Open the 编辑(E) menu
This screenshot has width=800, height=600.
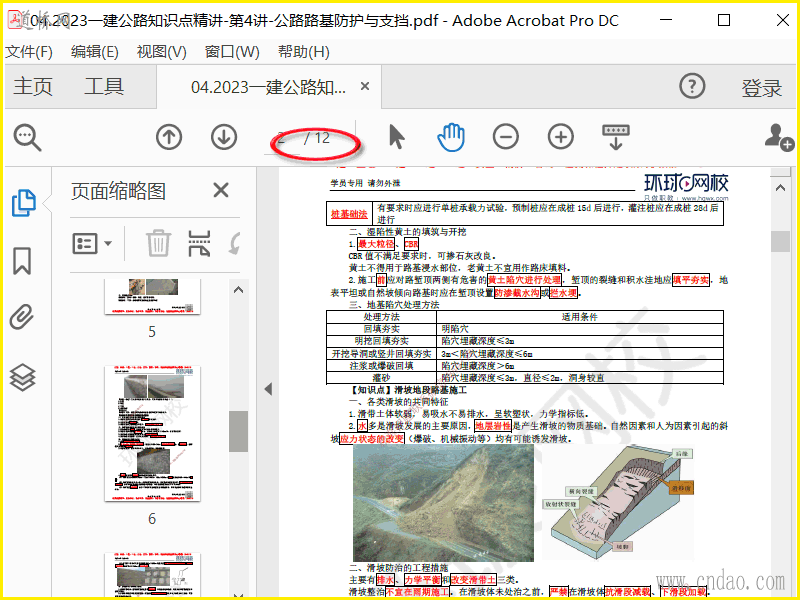point(95,52)
